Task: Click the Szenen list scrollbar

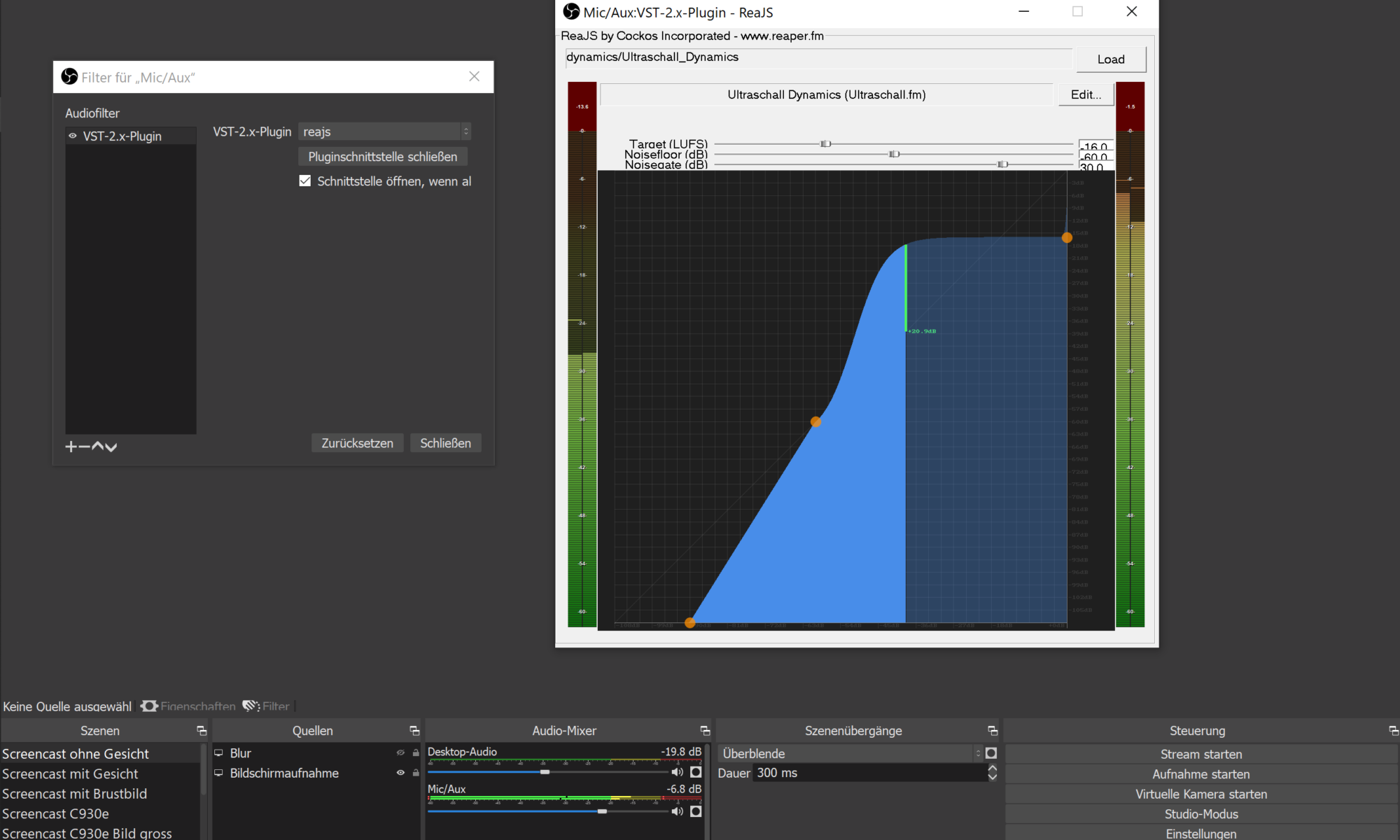Action: coord(204,770)
